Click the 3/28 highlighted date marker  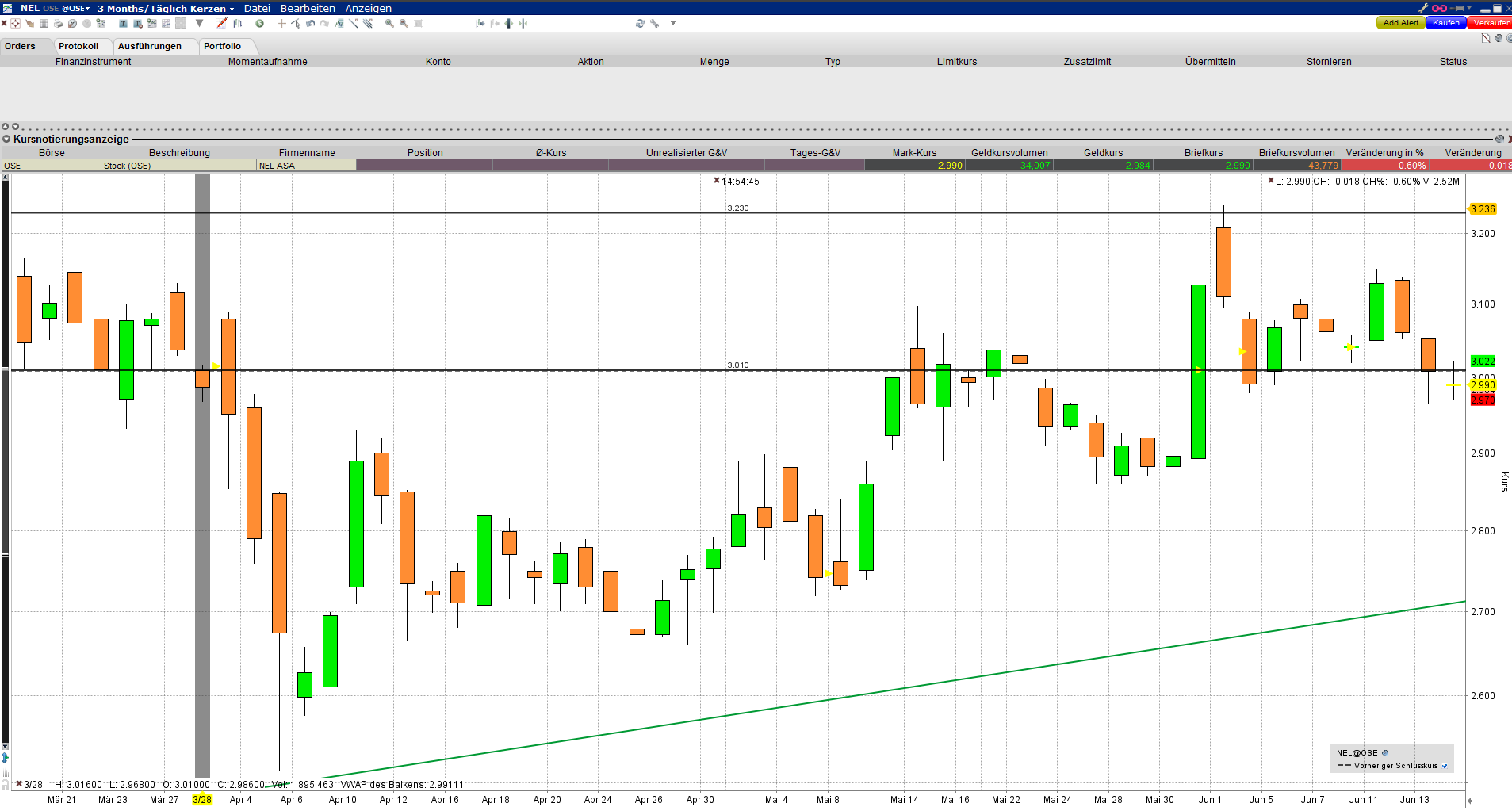tap(202, 799)
